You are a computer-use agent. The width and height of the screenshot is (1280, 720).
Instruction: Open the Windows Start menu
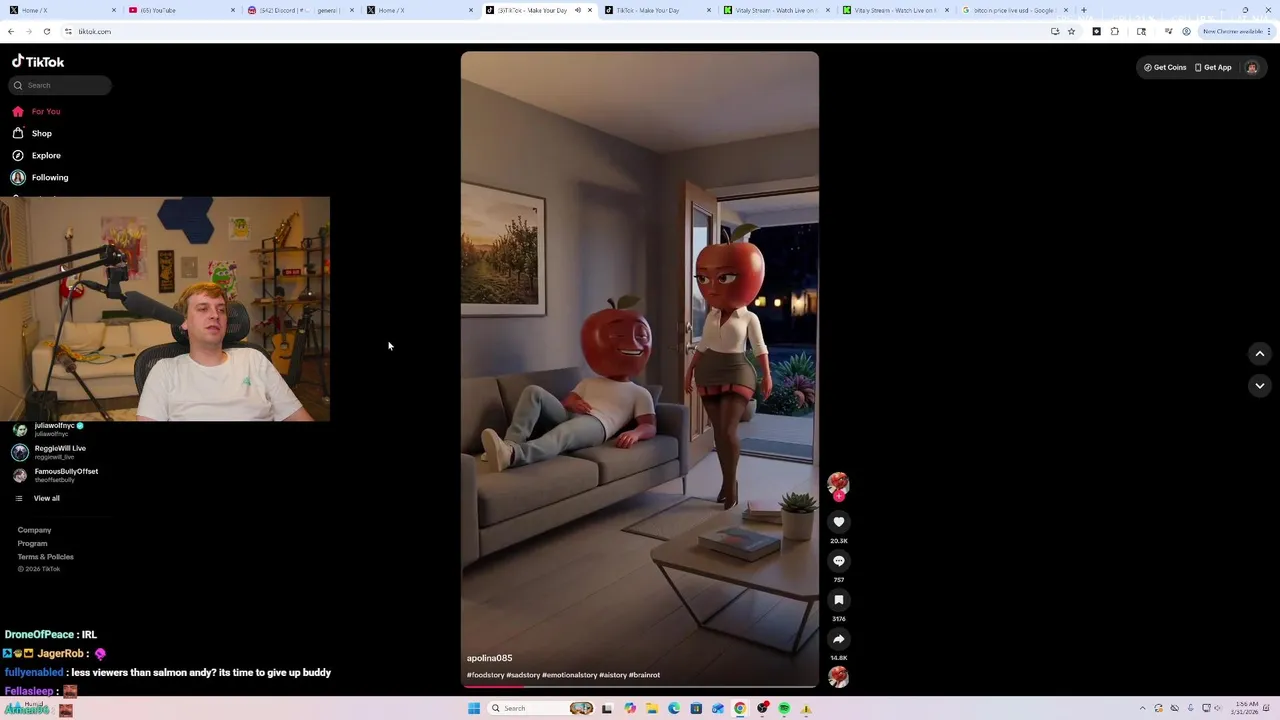pyautogui.click(x=474, y=708)
